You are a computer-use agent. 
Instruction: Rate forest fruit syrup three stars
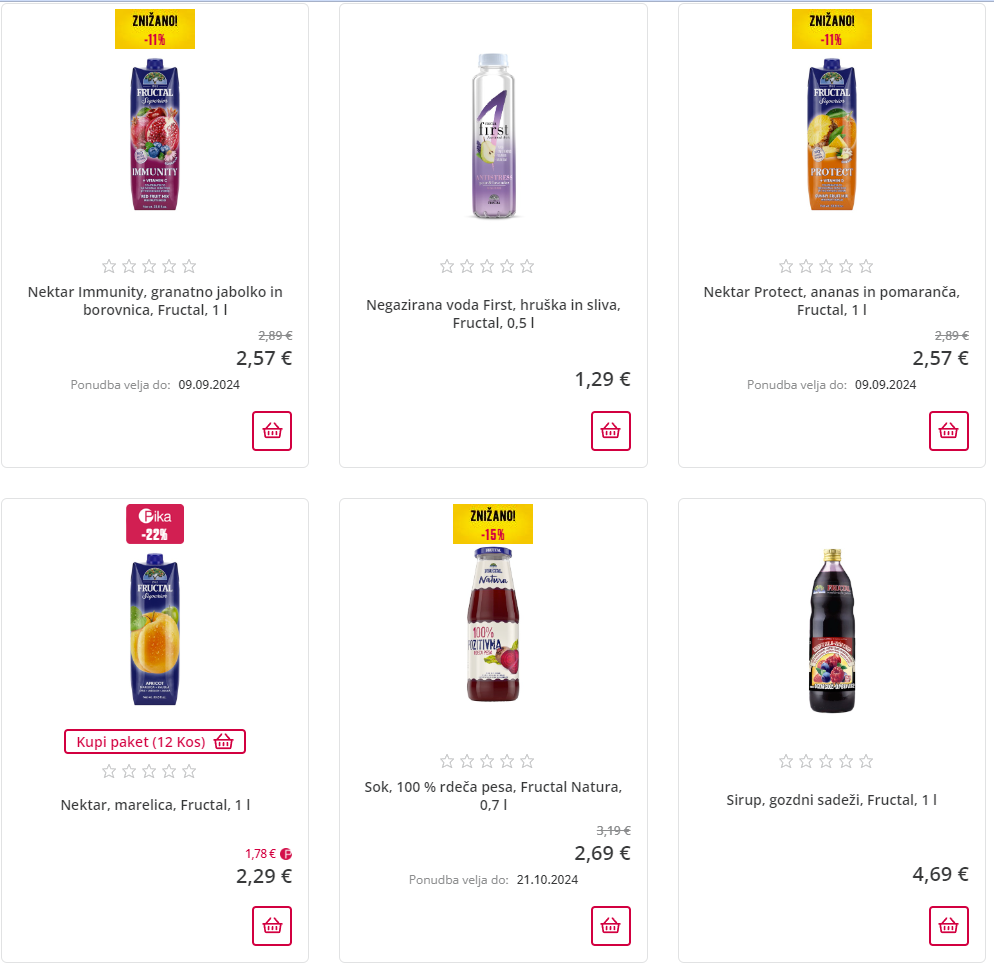click(x=826, y=761)
